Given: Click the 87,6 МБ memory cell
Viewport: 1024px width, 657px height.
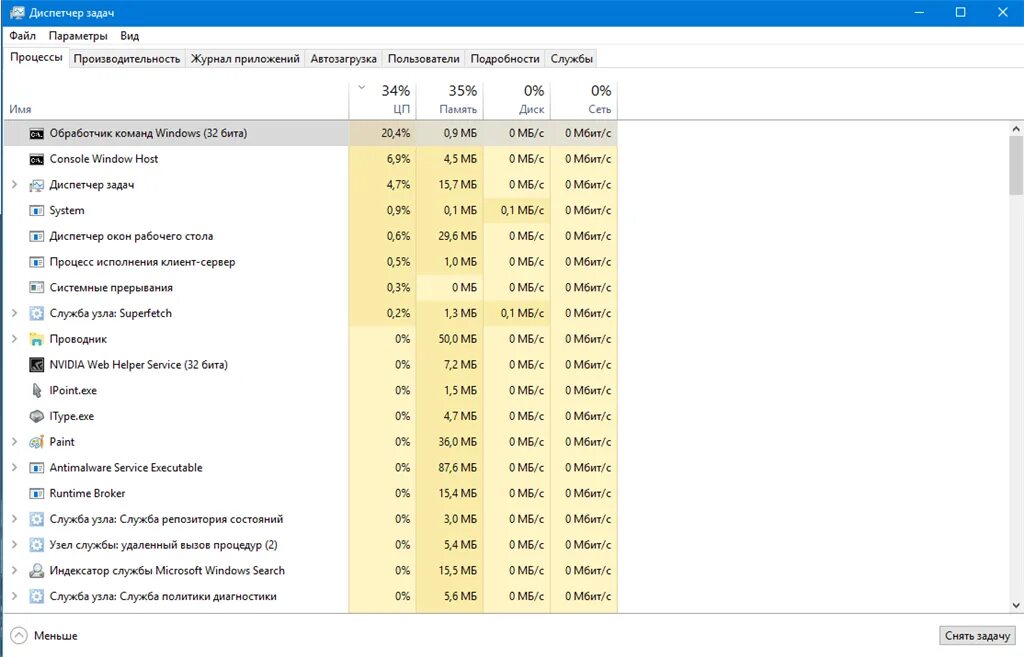Looking at the screenshot, I should [x=450, y=468].
